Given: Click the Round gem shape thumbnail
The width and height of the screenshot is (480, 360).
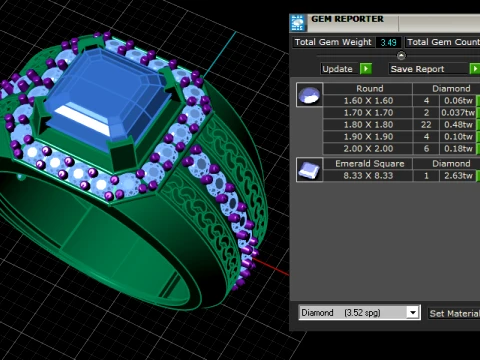Looking at the screenshot, I should click(x=309, y=95).
